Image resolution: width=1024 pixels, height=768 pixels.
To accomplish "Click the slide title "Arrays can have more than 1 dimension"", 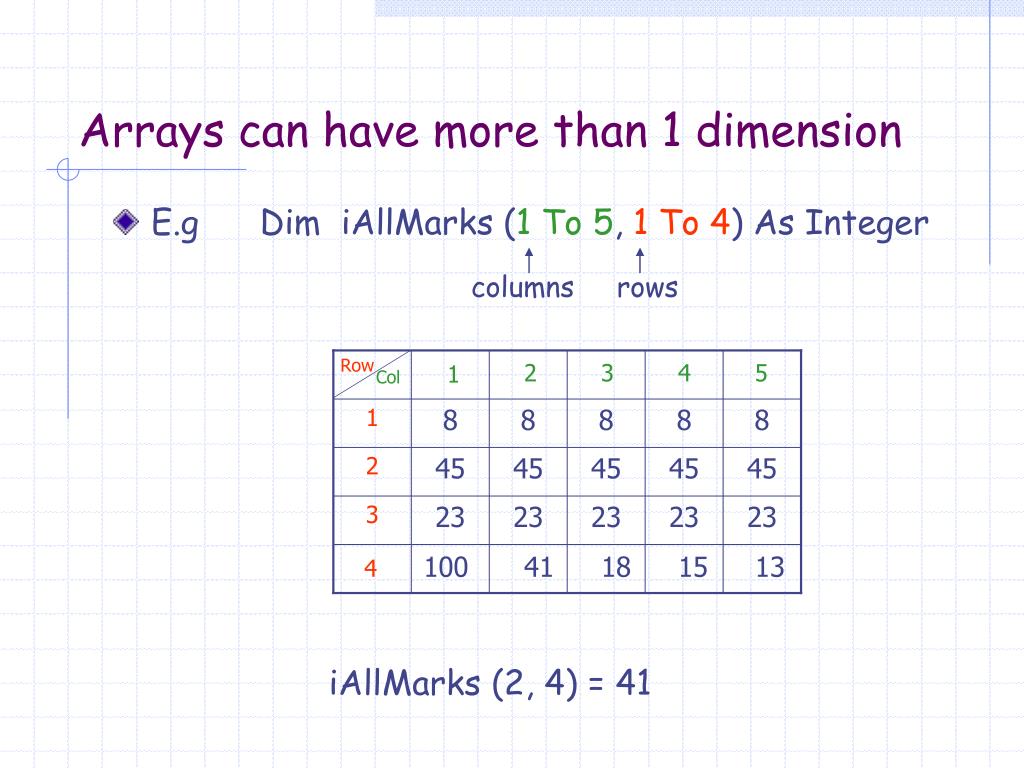I will [x=491, y=133].
